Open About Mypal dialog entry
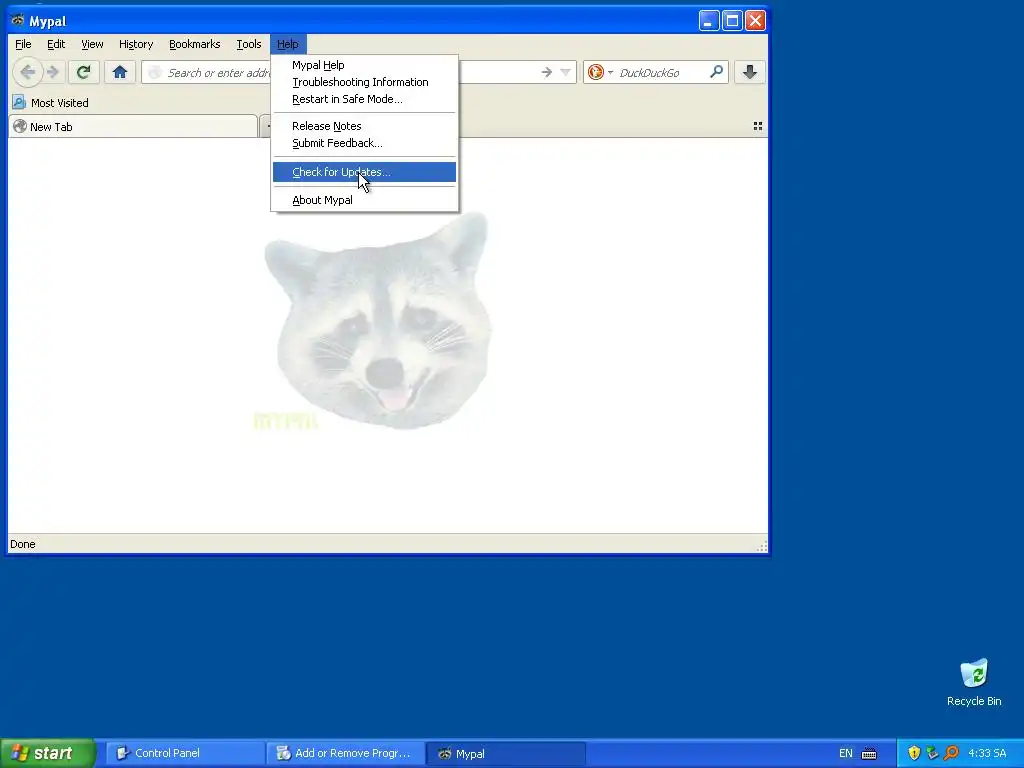 click(x=364, y=200)
